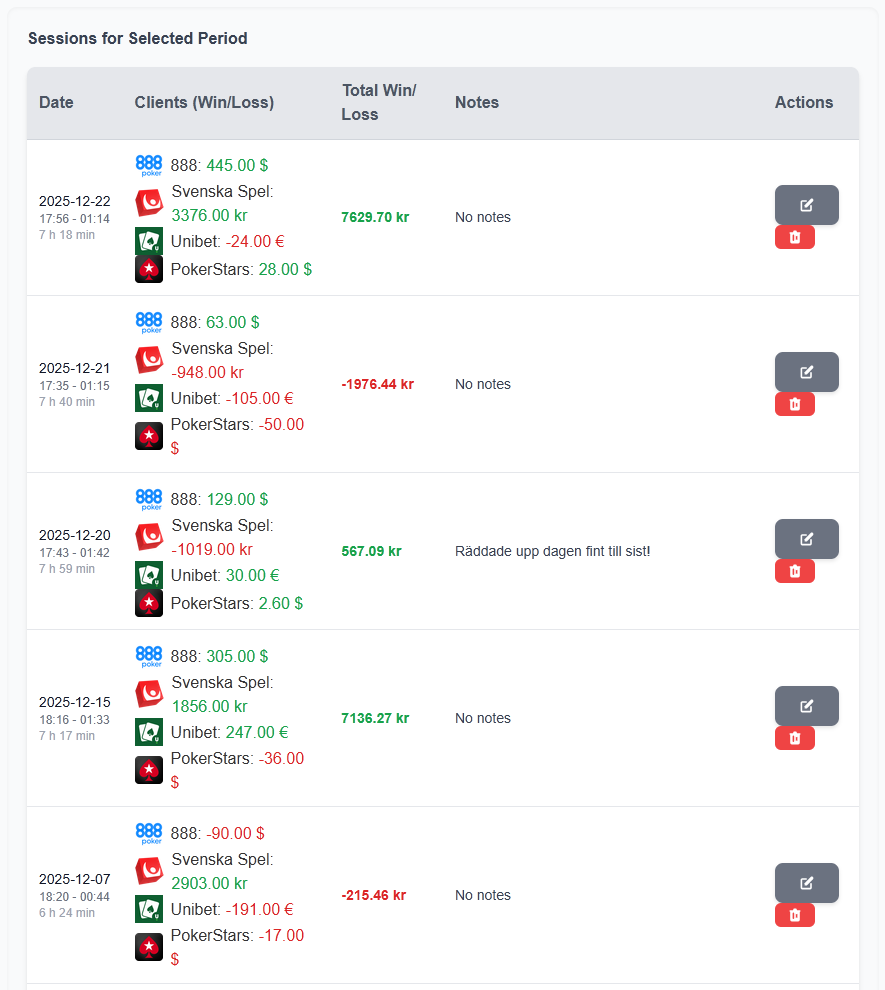The height and width of the screenshot is (990, 885).
Task: Click the PokerStars icon on the 2025-12-07 row
Action: click(149, 946)
